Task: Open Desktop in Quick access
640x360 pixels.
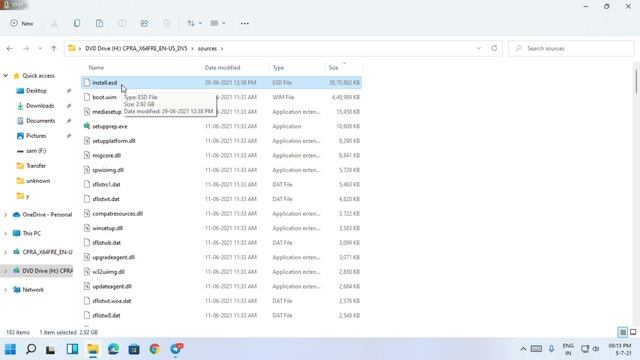Action: click(36, 91)
